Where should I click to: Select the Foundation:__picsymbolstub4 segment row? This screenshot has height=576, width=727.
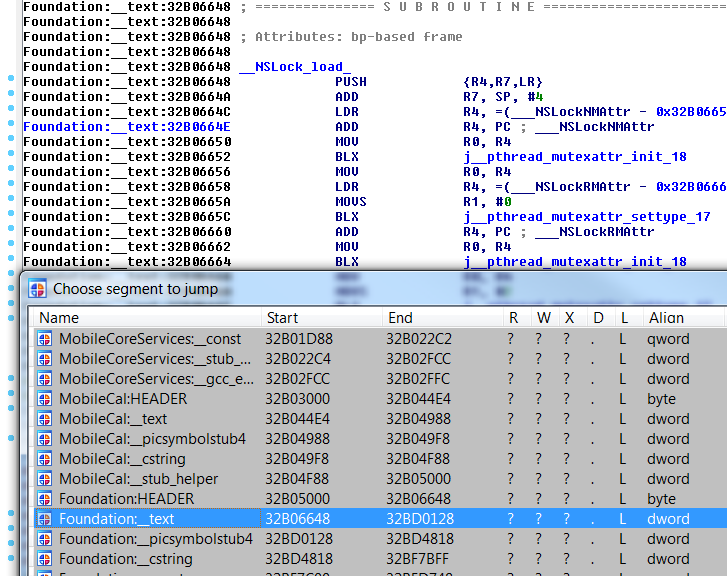click(380, 538)
